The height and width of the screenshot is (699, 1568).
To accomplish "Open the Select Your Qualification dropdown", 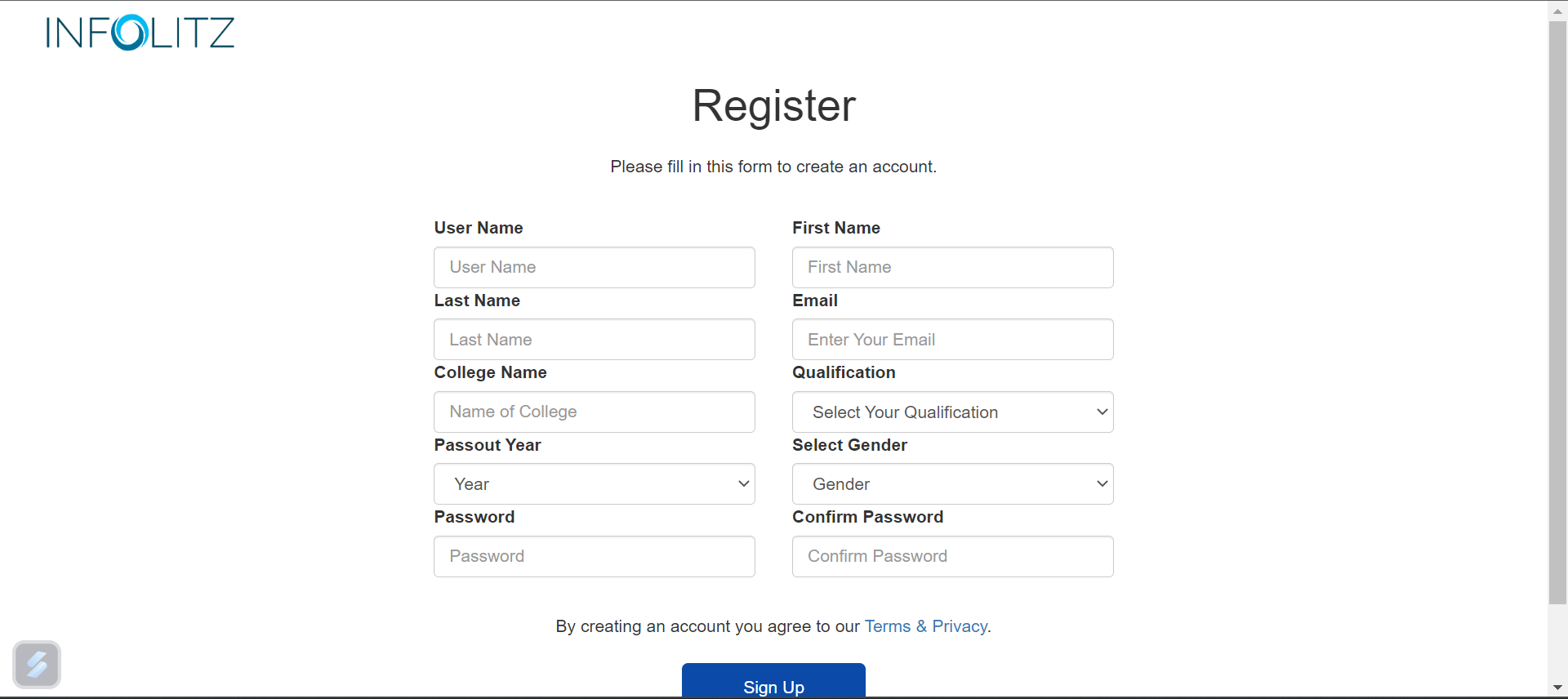I will (x=952, y=412).
